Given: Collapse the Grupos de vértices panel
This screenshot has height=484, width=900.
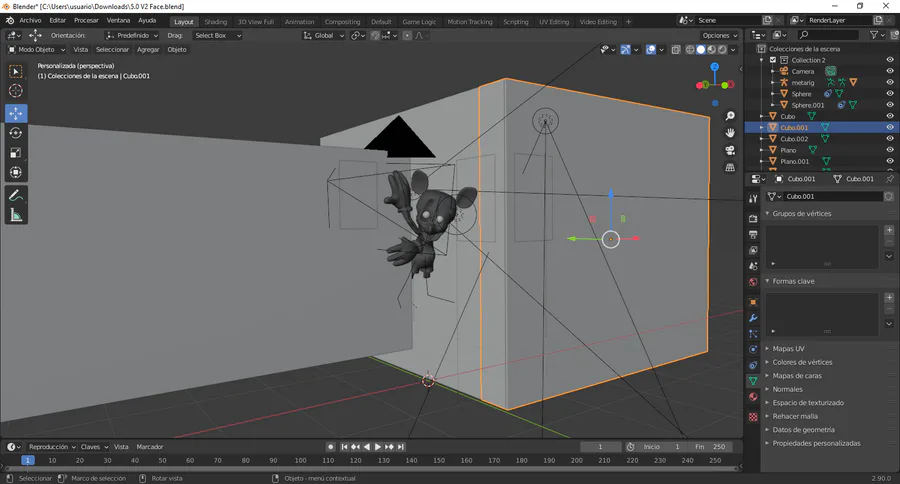Looking at the screenshot, I should pos(767,213).
